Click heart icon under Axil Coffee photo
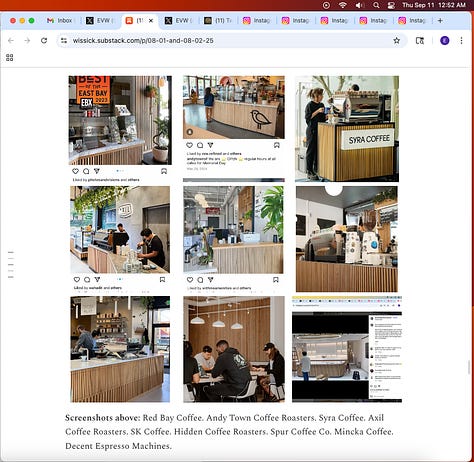Viewport: 474px width, 462px height. coord(77,279)
